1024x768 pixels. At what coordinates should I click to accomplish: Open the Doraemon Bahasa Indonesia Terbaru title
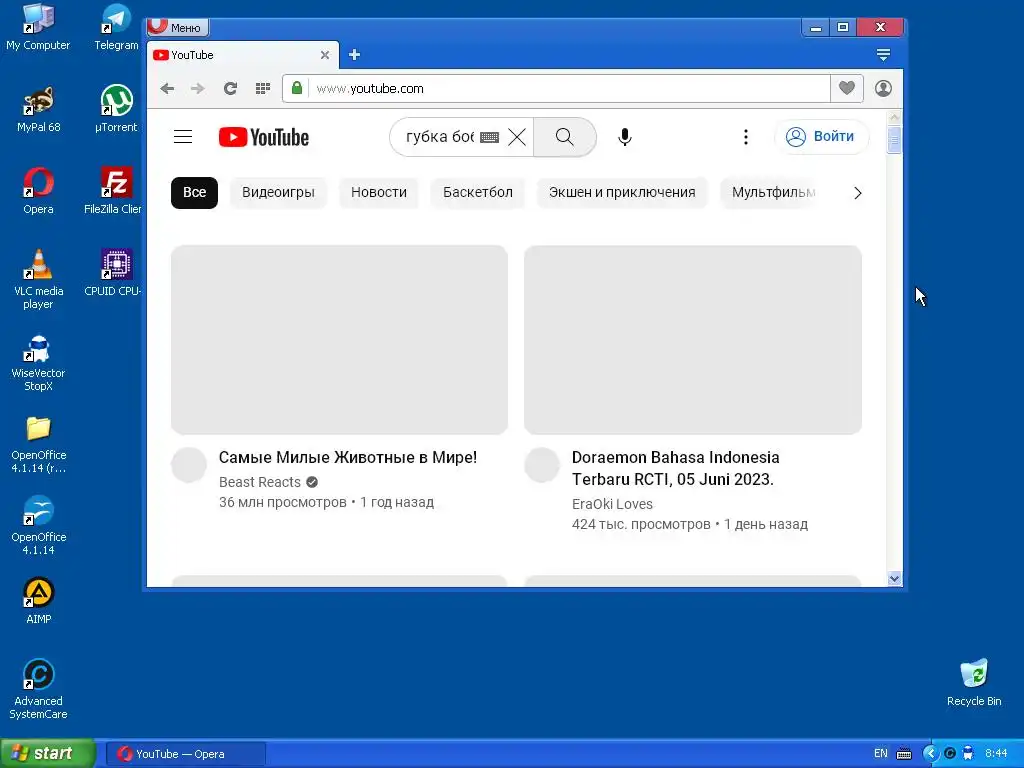(676, 468)
